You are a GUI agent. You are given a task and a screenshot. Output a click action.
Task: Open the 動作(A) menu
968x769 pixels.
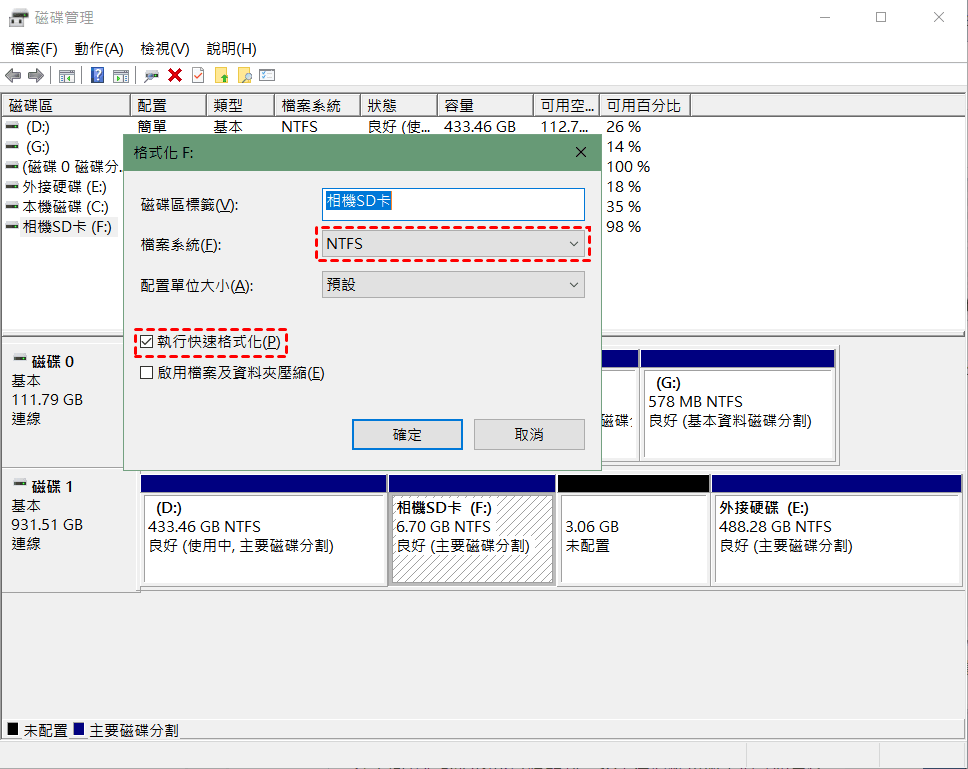[99, 49]
